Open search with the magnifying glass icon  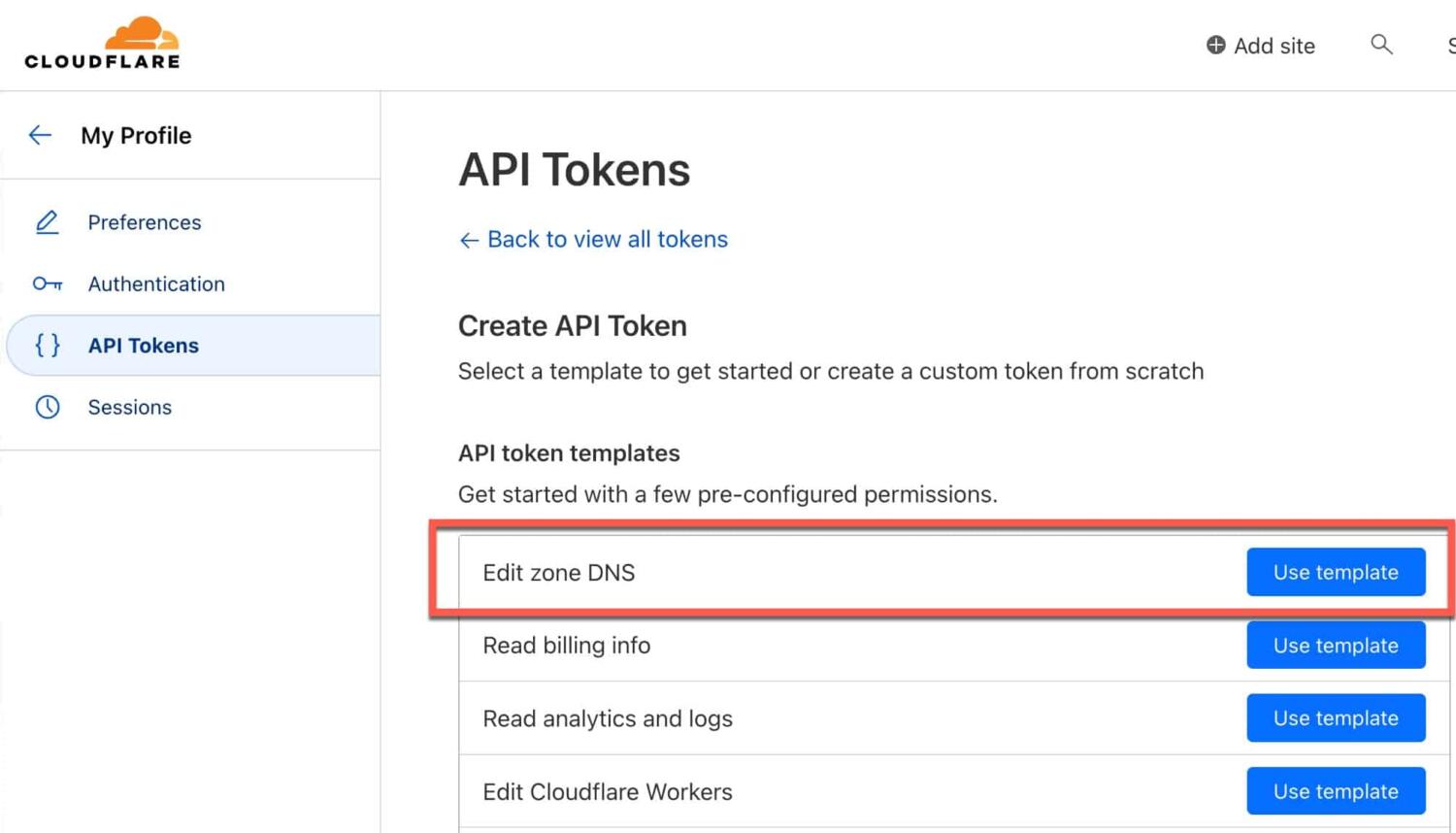pos(1381,45)
